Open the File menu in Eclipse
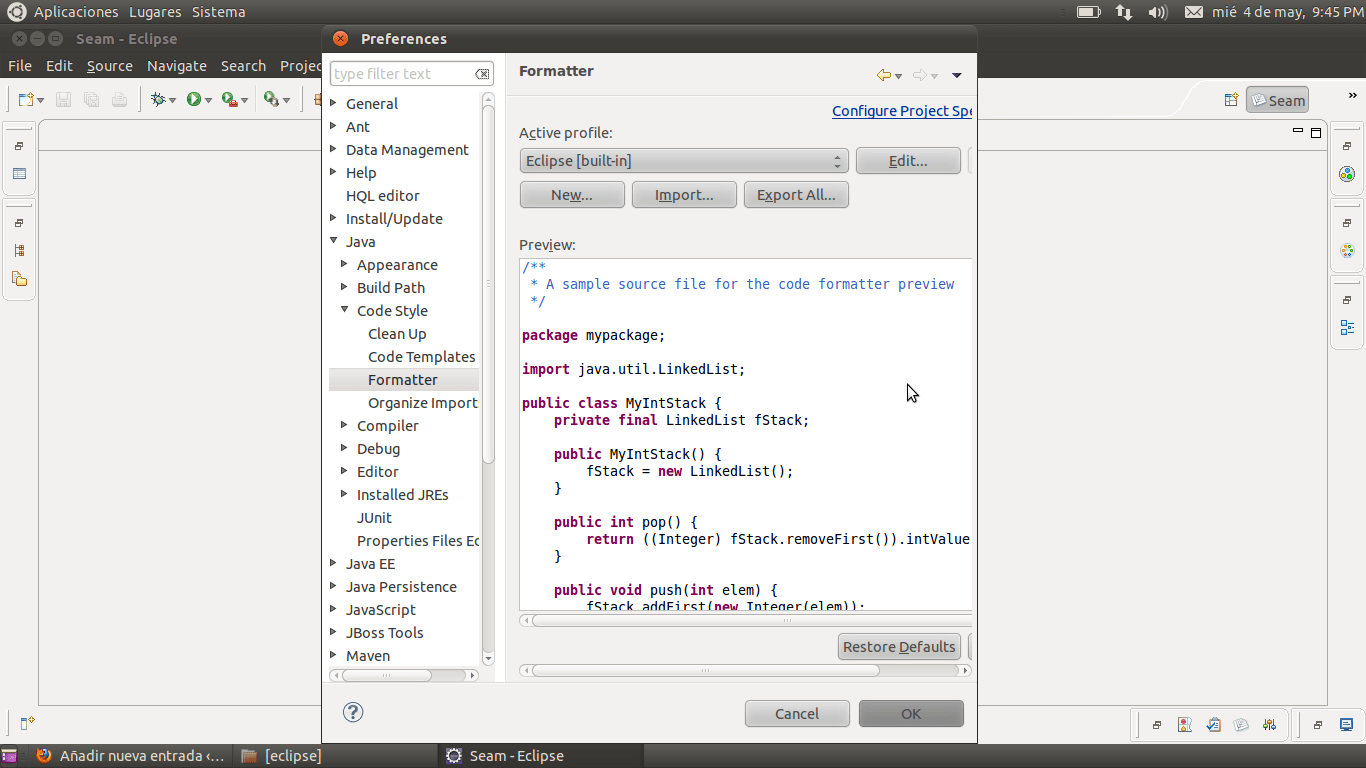The width and height of the screenshot is (1366, 768). tap(20, 66)
